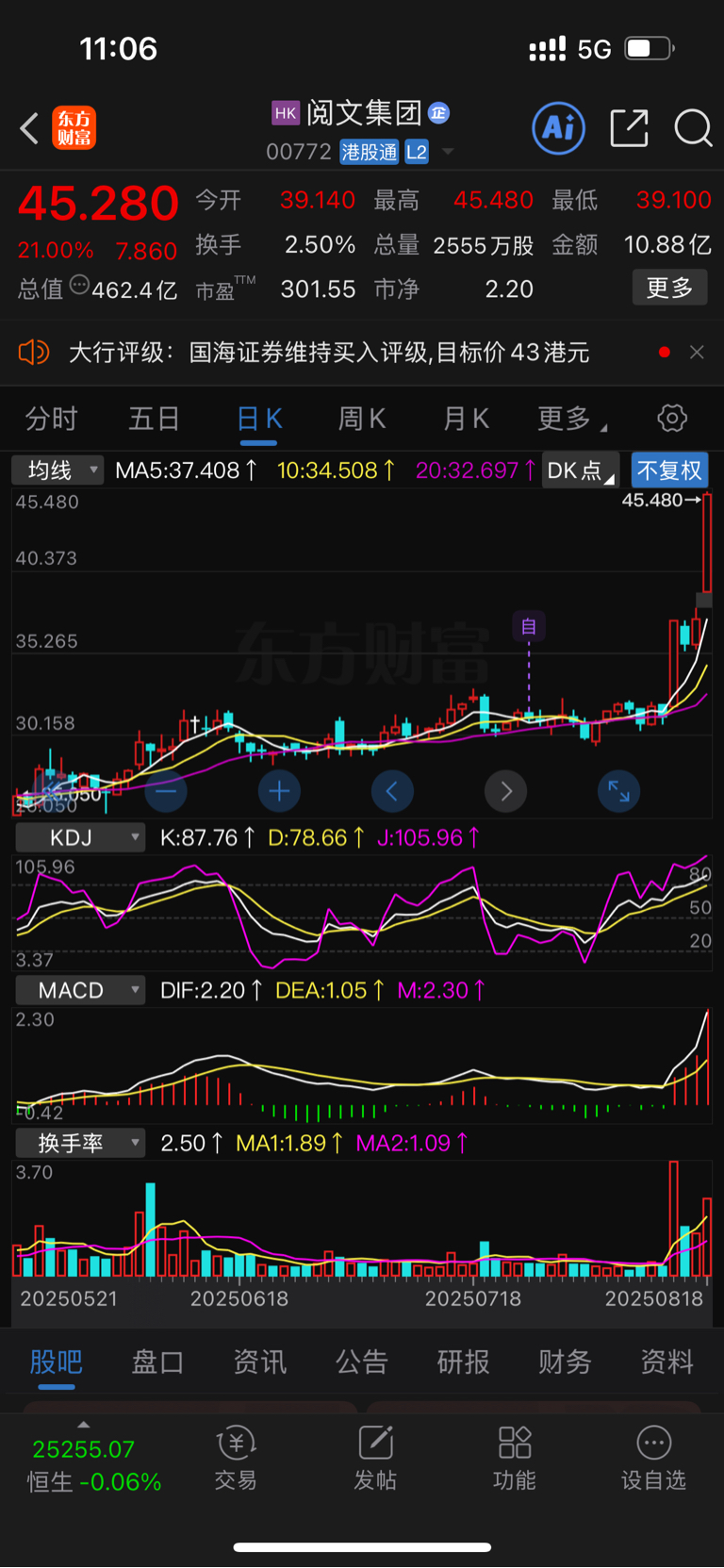
Task: Switch to 周K chart tab
Action: click(362, 419)
